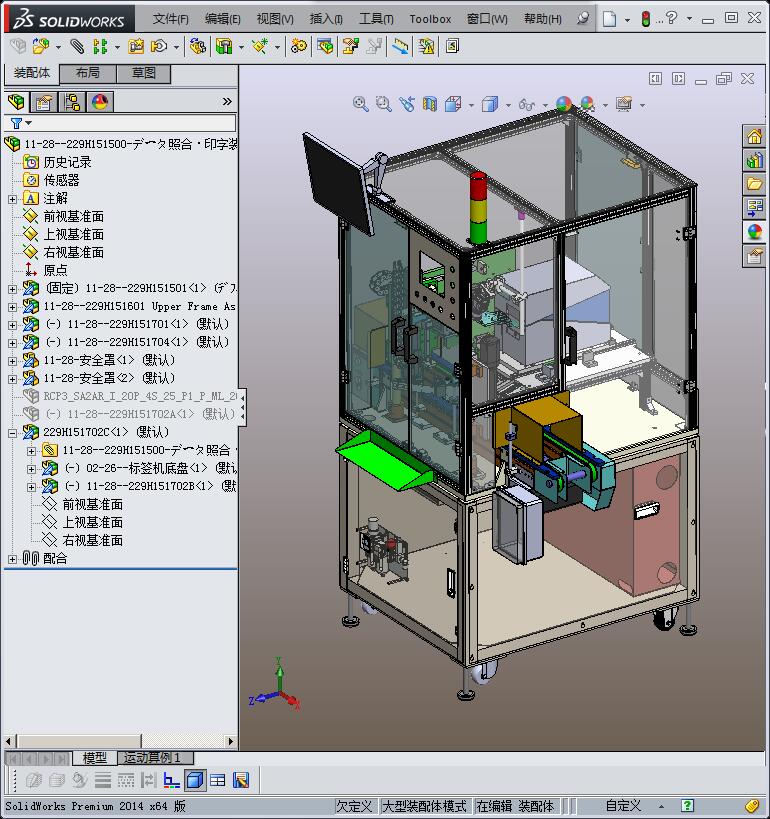The image size is (770, 819).
Task: Toggle the rightmost bottom toolbar icon
Action: [x=241, y=780]
